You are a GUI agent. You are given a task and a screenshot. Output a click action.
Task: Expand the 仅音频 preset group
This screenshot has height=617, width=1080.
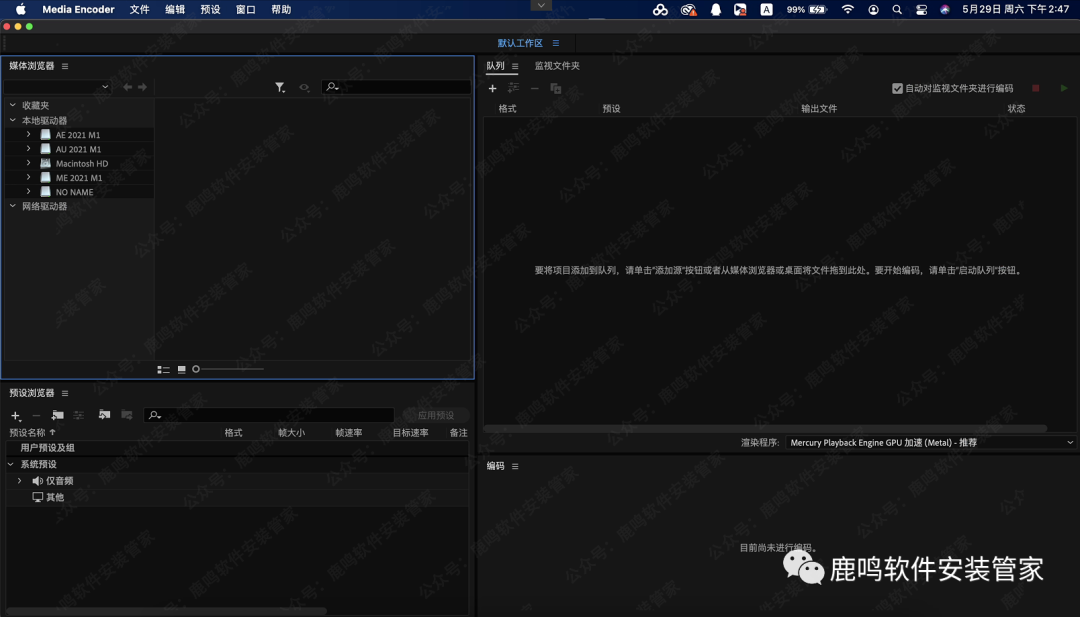pos(19,481)
